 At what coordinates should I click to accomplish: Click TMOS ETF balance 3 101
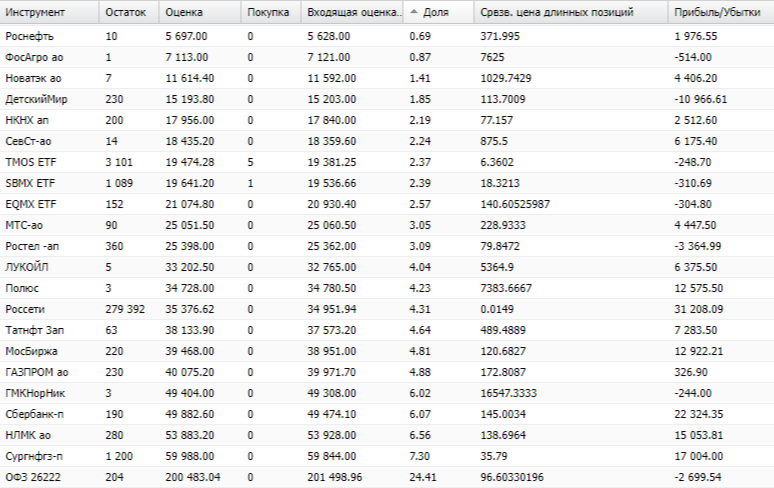(x=119, y=162)
